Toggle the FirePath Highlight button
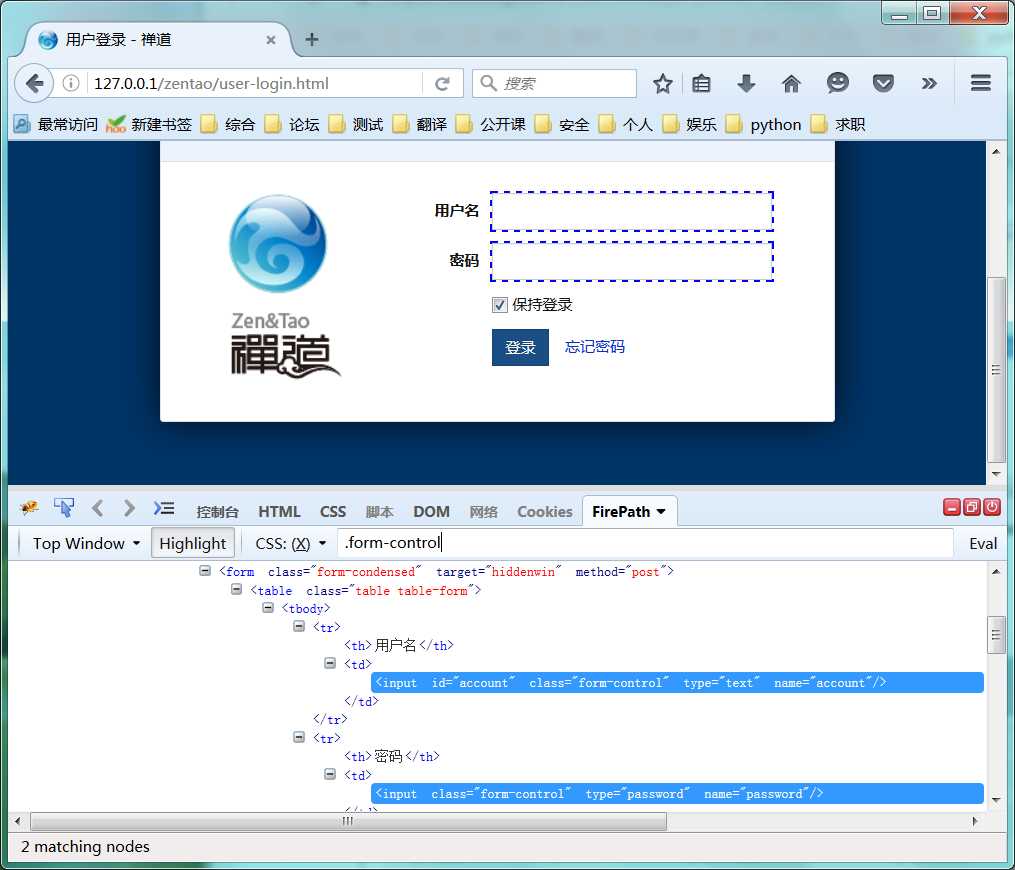1015x870 pixels. pyautogui.click(x=192, y=543)
